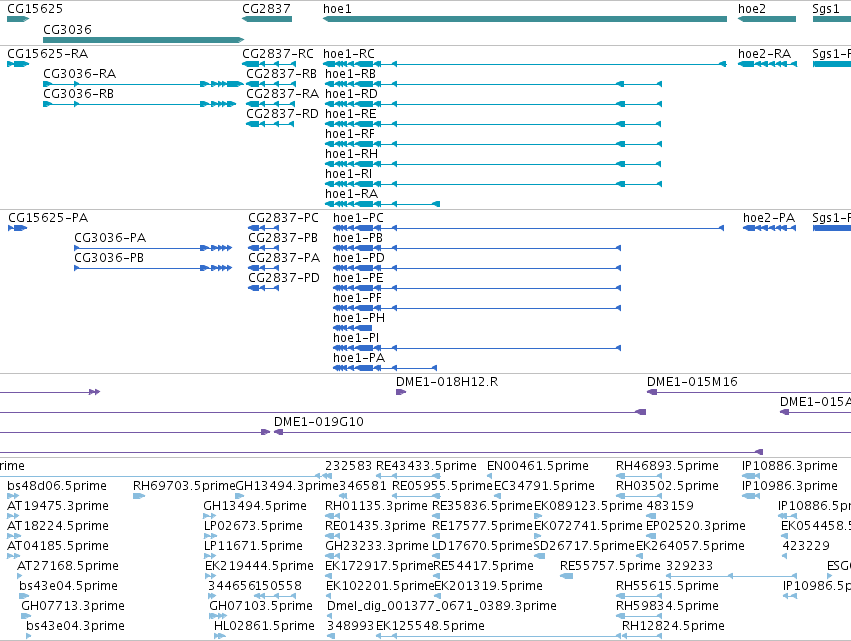Select the hoe1-RA transcript label
Screen dimensions: 851x641
[x=351, y=194]
